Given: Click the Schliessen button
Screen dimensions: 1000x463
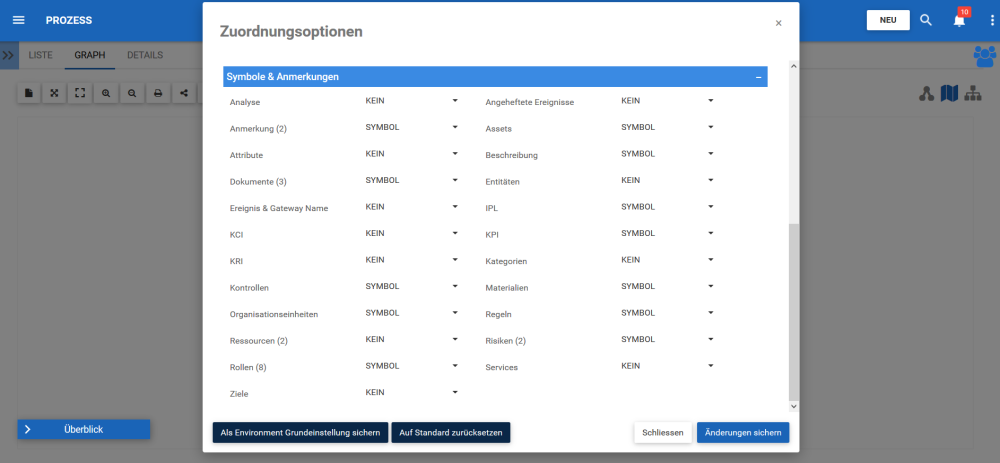Looking at the screenshot, I should point(663,432).
